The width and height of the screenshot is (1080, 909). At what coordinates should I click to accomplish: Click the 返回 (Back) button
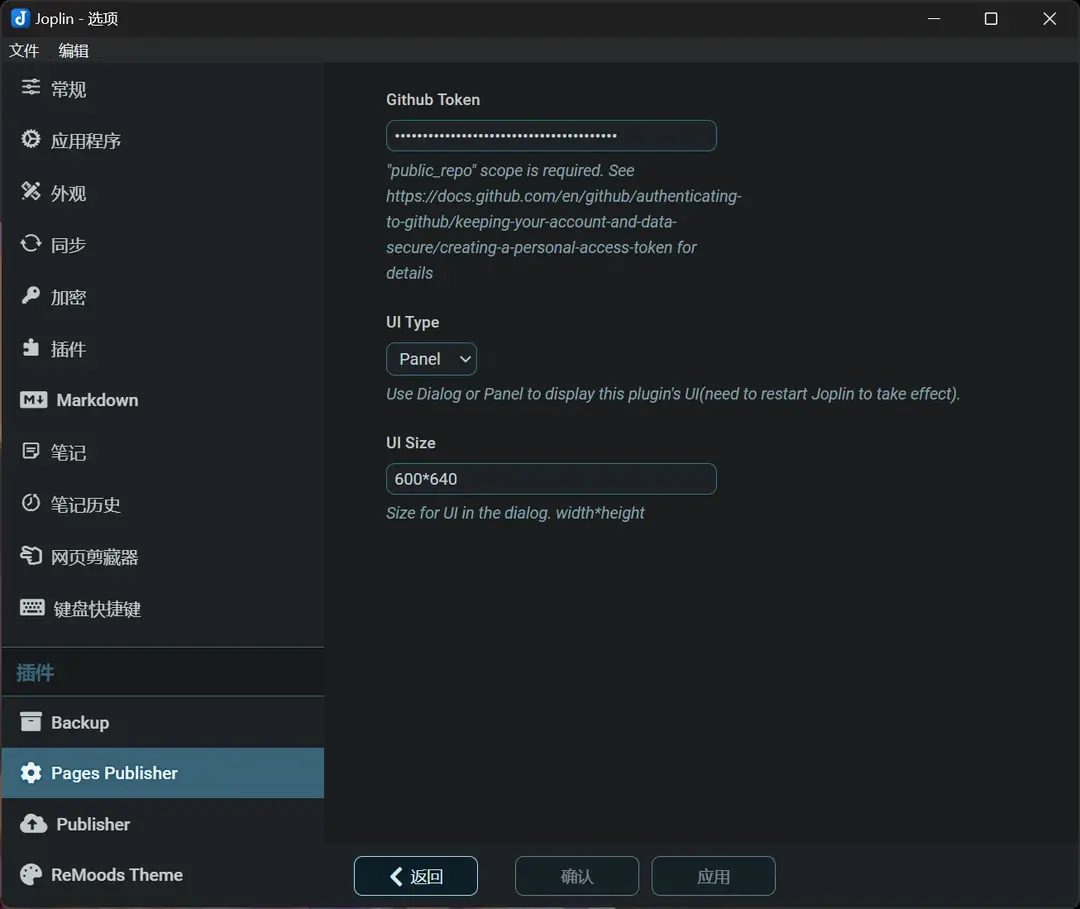(415, 875)
